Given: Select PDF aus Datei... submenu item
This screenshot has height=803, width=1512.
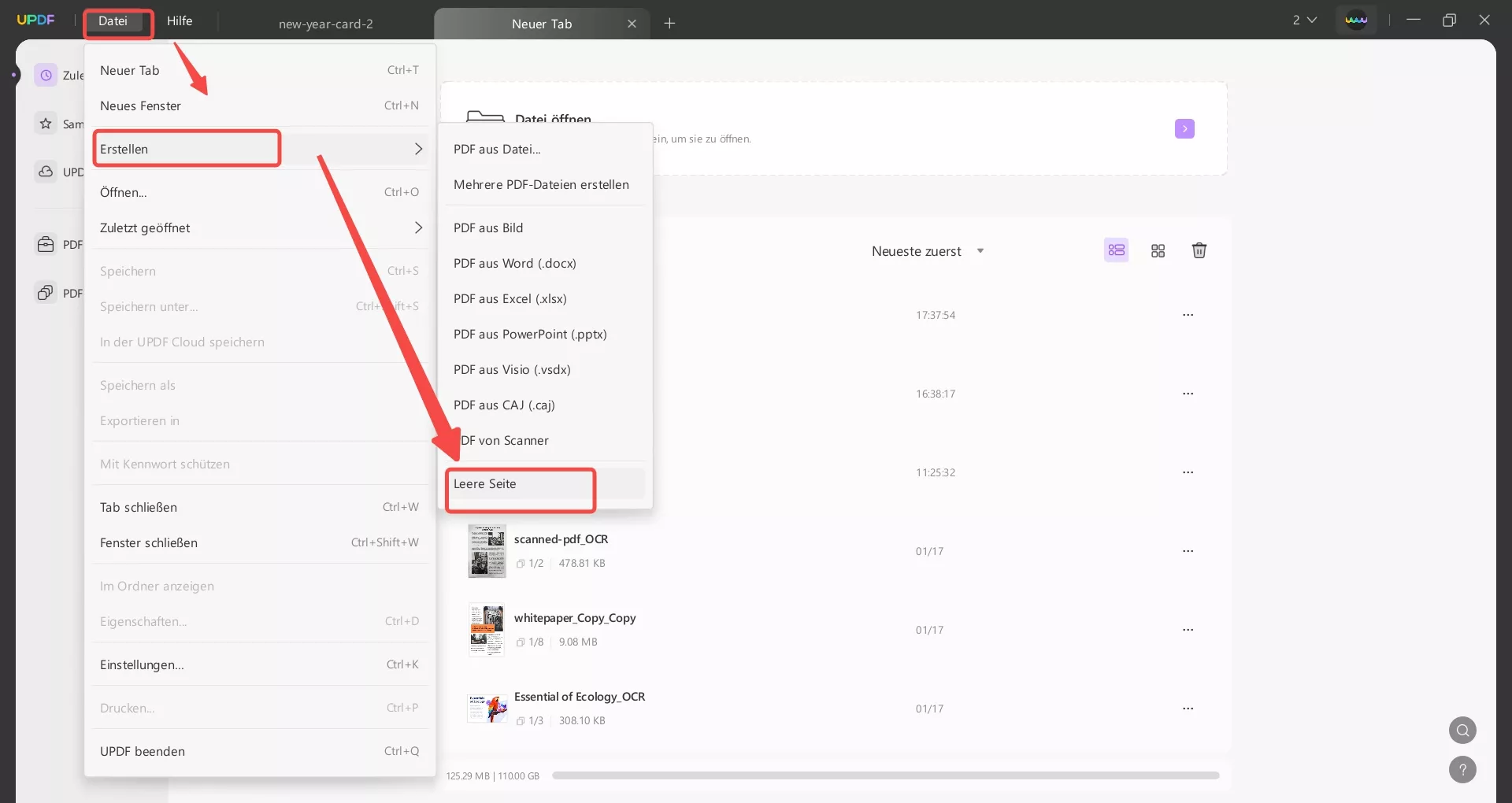Looking at the screenshot, I should click(545, 149).
